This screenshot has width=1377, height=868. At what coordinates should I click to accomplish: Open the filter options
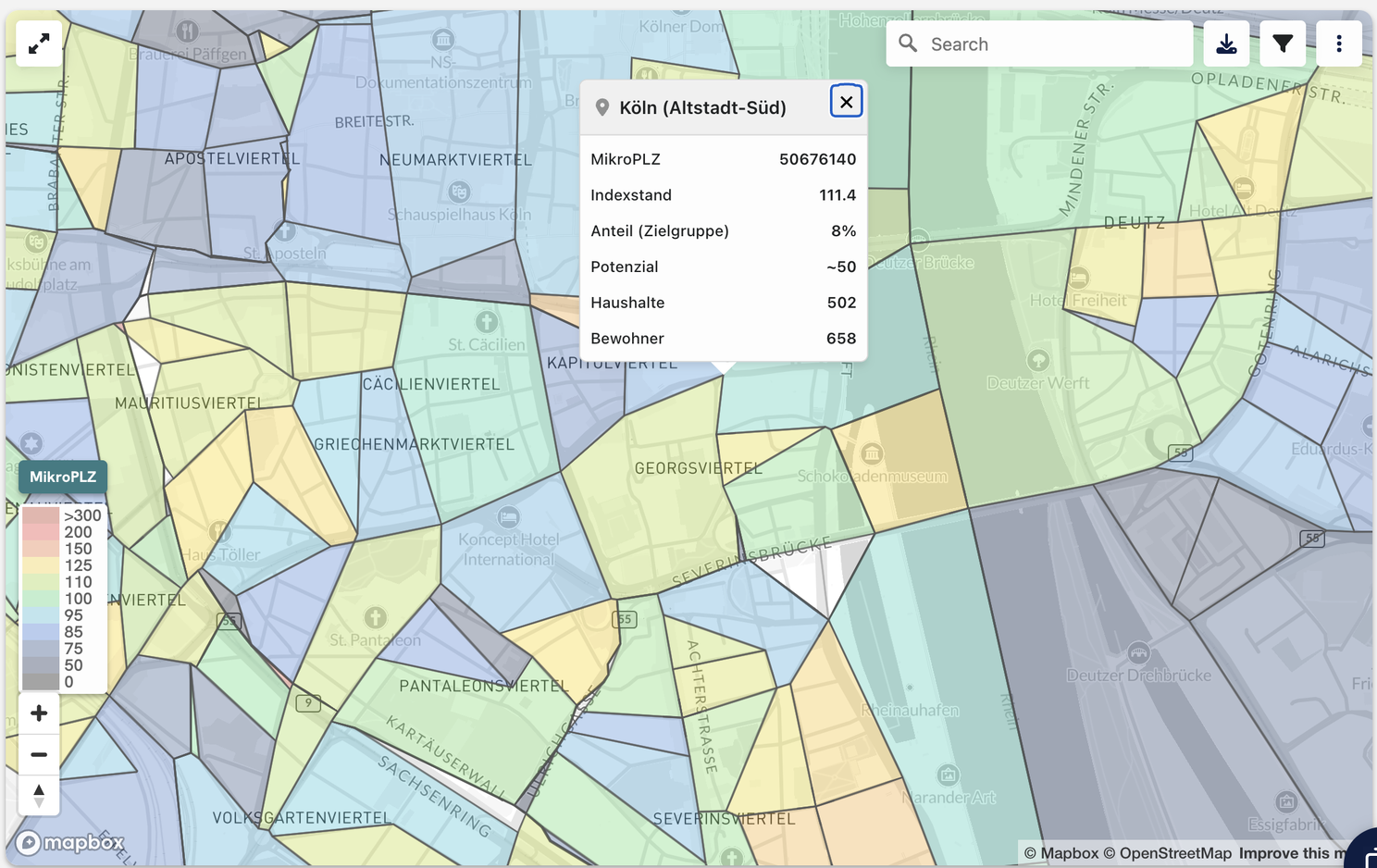1283,43
